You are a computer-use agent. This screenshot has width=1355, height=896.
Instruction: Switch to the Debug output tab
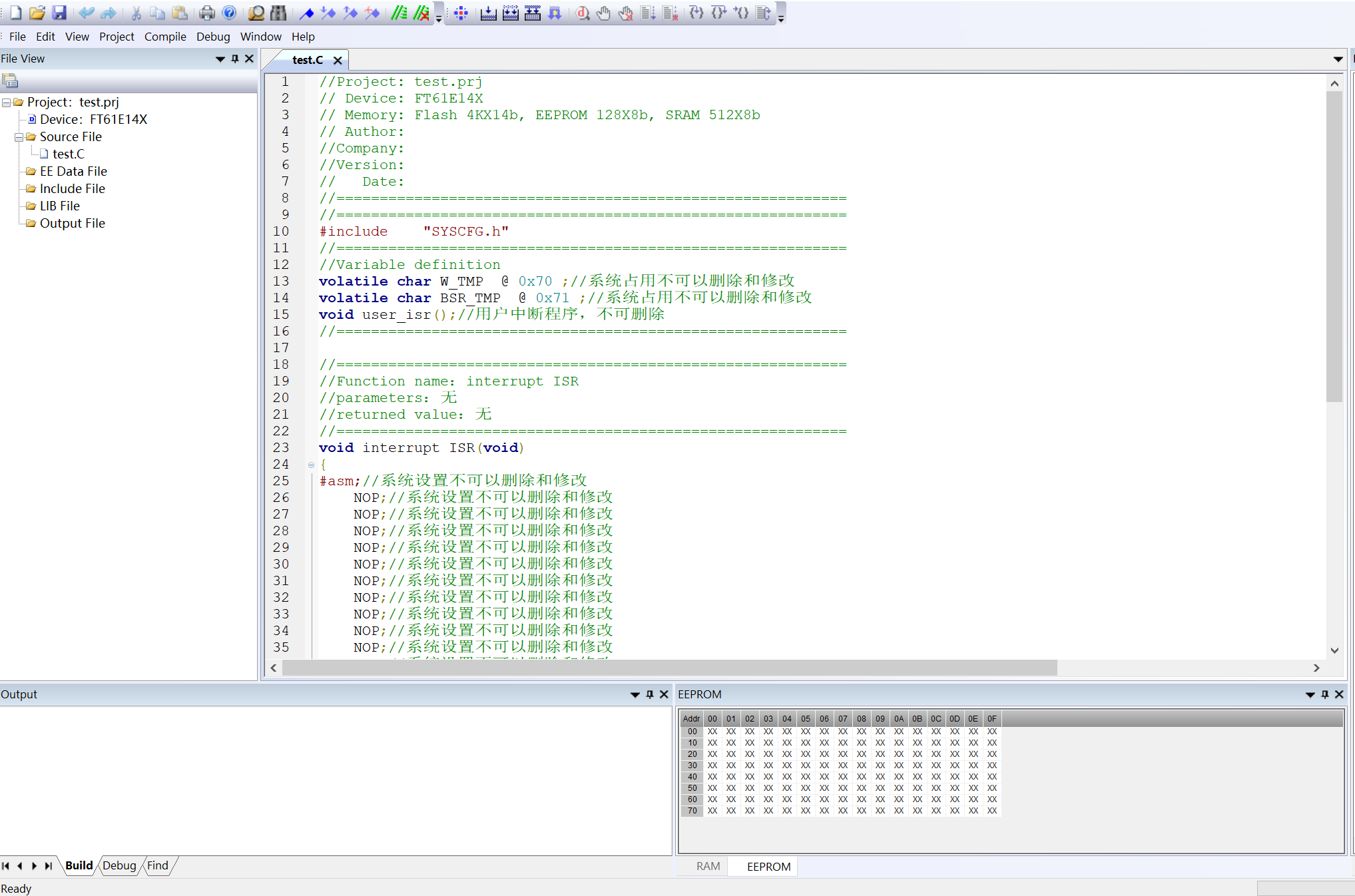click(119, 865)
